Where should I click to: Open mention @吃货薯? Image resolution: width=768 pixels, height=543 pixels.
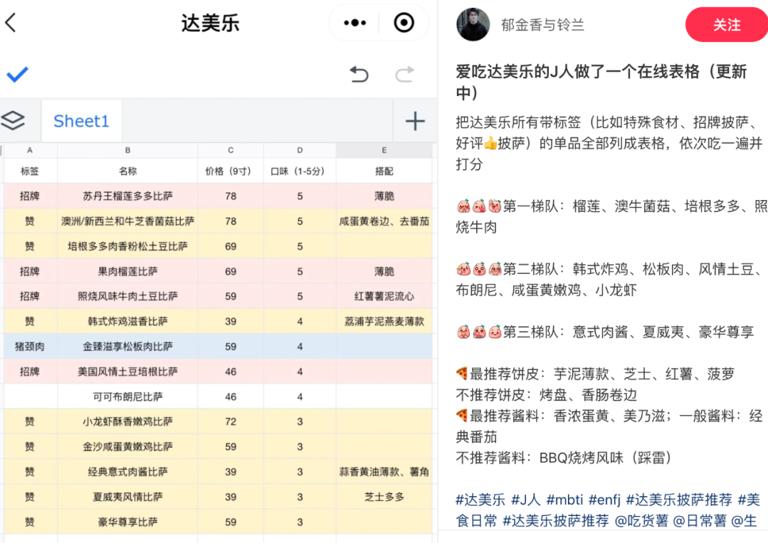click(x=641, y=520)
